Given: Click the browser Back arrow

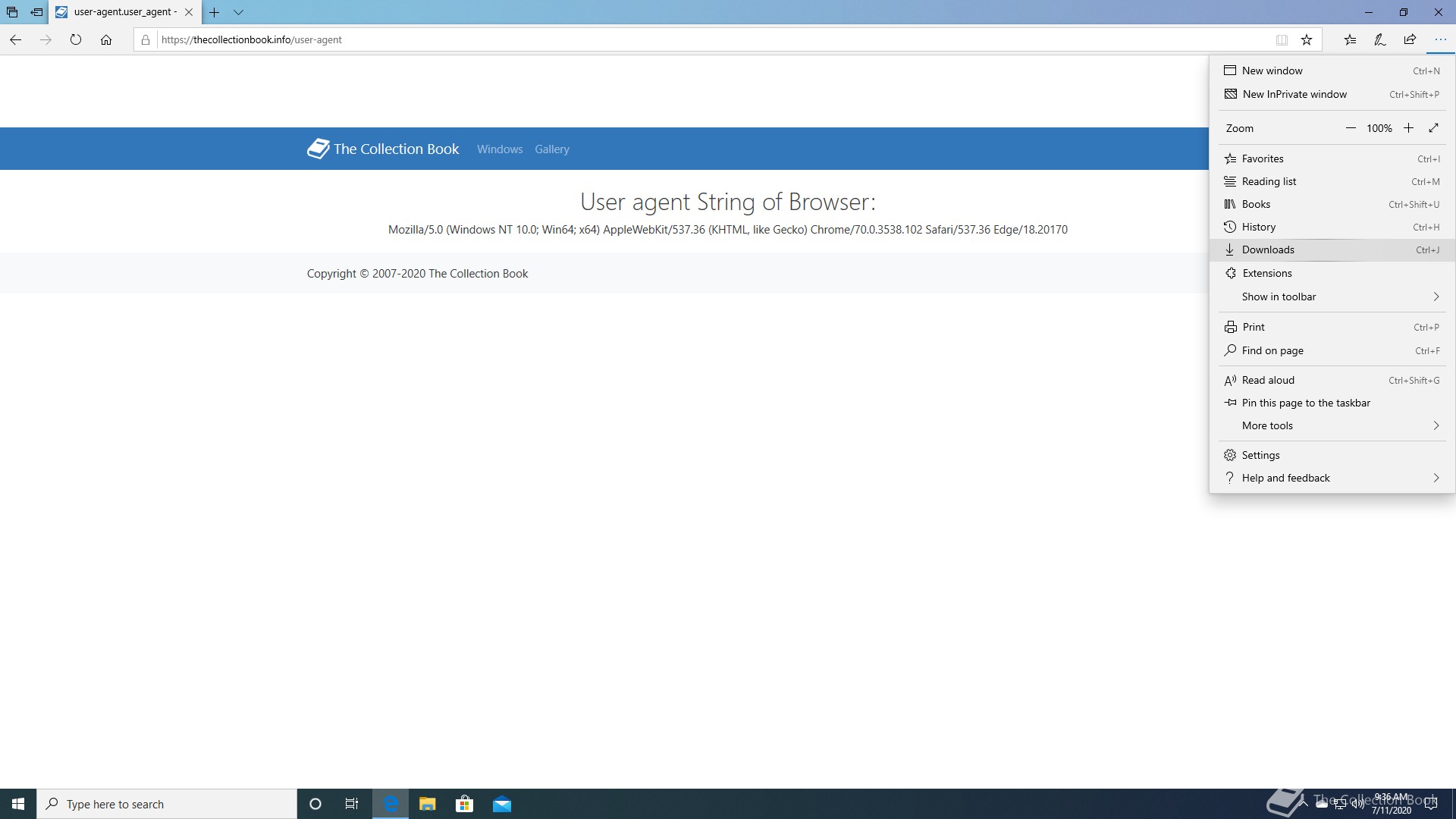Looking at the screenshot, I should pyautogui.click(x=15, y=39).
